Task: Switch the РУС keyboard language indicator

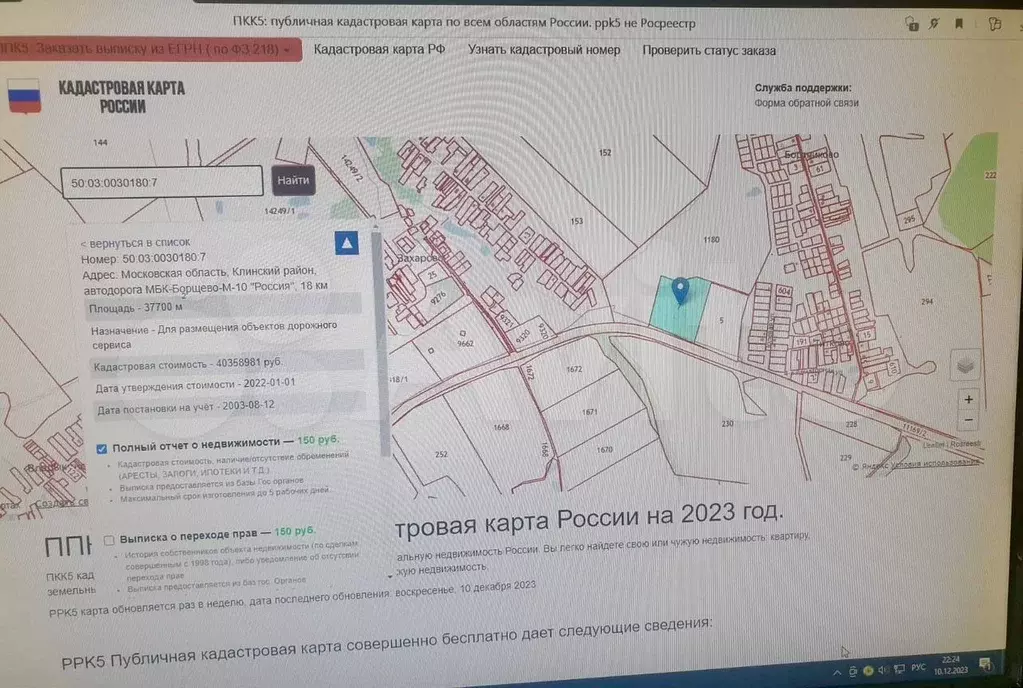Action: point(918,668)
